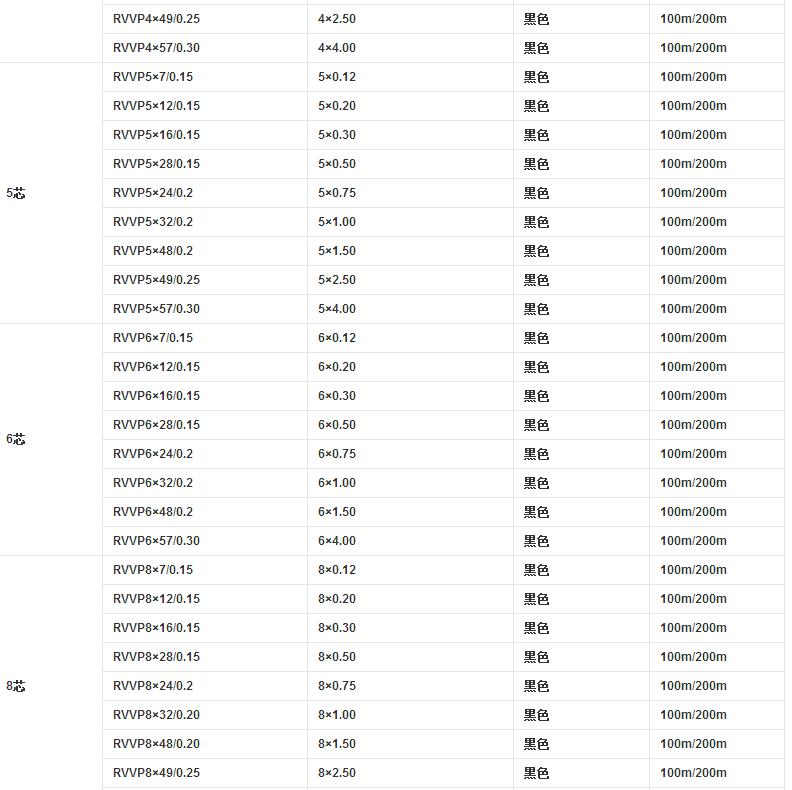
Task: Select model cell RVVP4×49/0.25
Action: point(156,19)
